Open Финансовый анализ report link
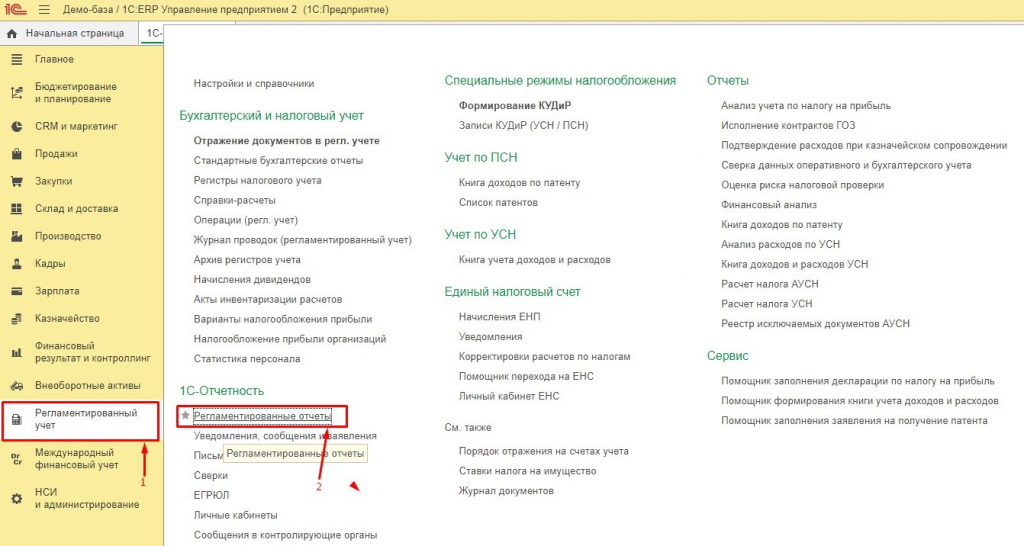The width and height of the screenshot is (1024, 546). (769, 204)
